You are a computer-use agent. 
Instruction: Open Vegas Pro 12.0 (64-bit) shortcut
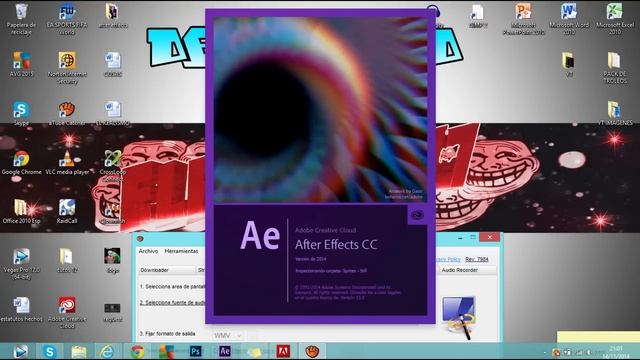click(x=21, y=264)
